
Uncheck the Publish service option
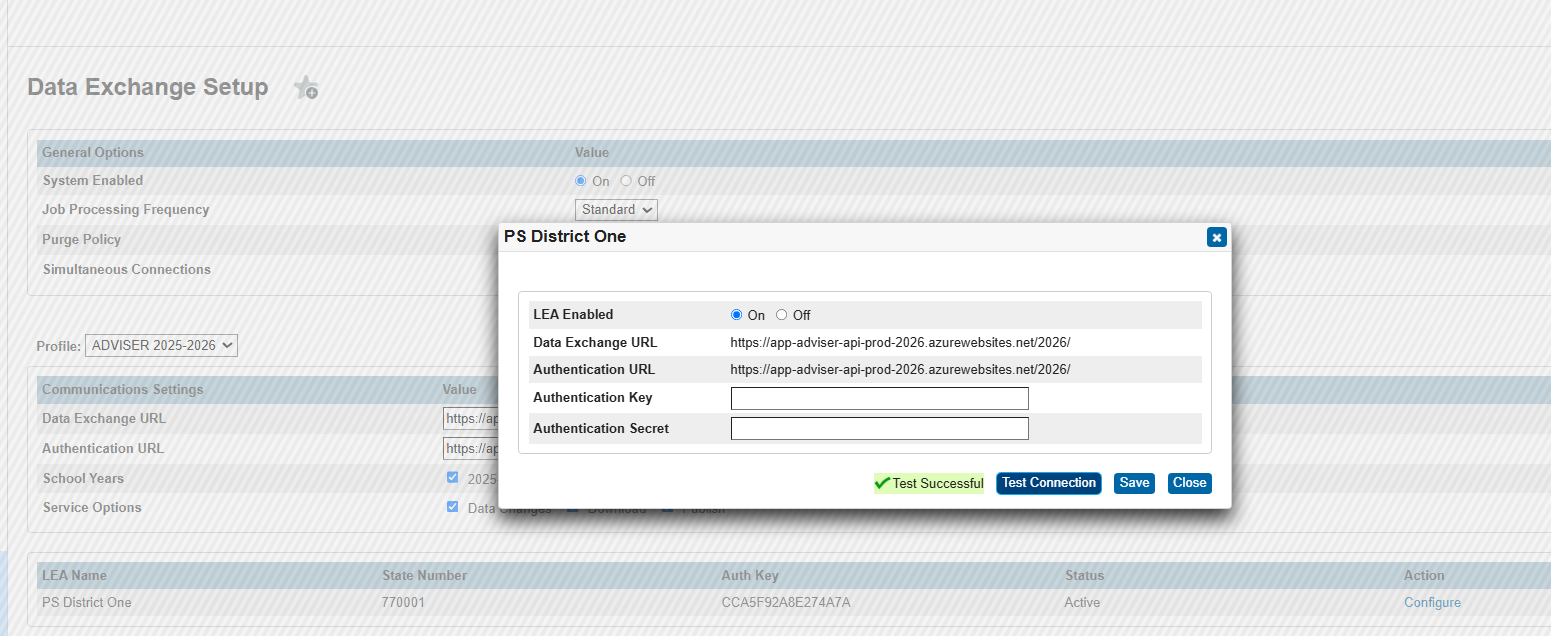click(x=666, y=507)
